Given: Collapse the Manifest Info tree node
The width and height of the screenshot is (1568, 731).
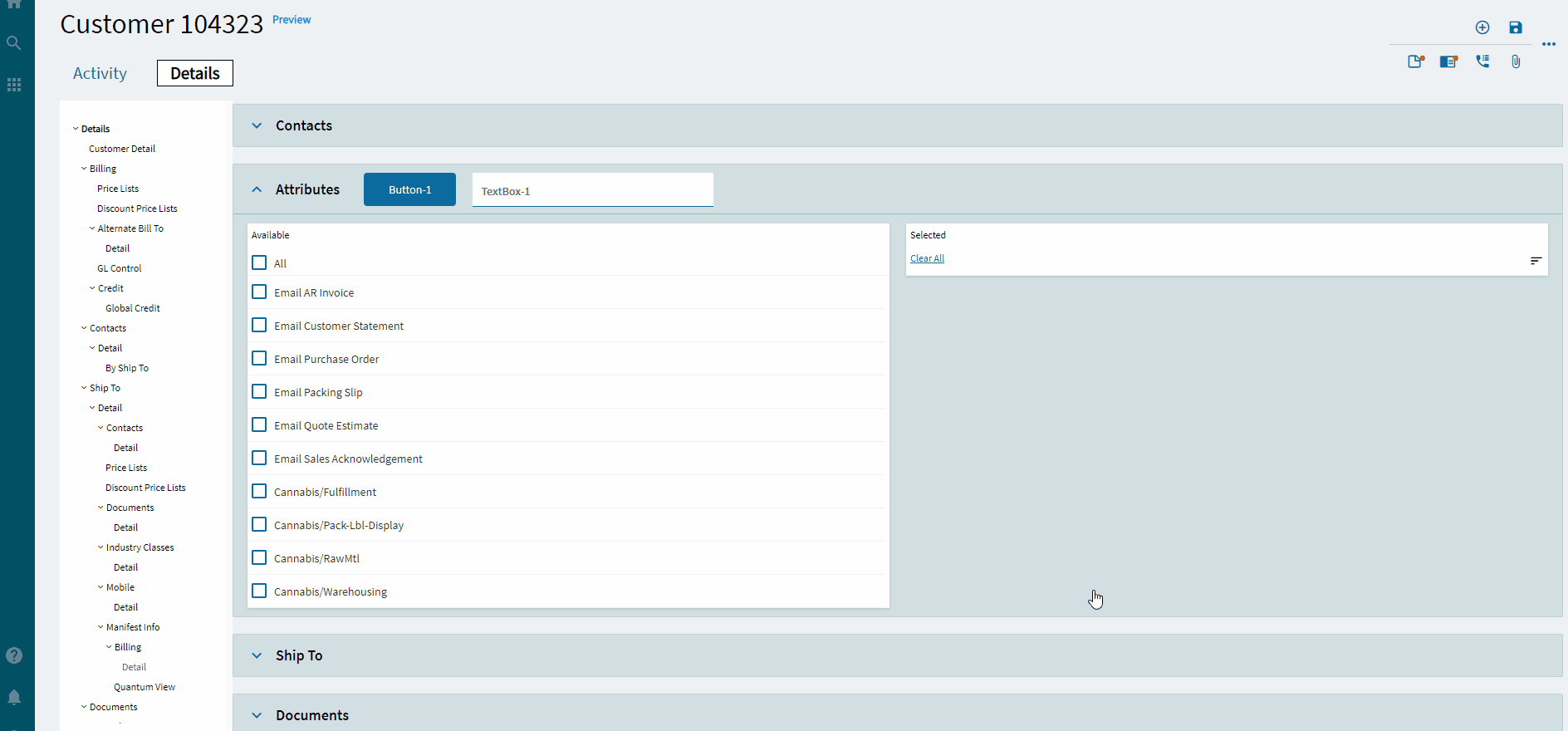Looking at the screenshot, I should pos(100,627).
